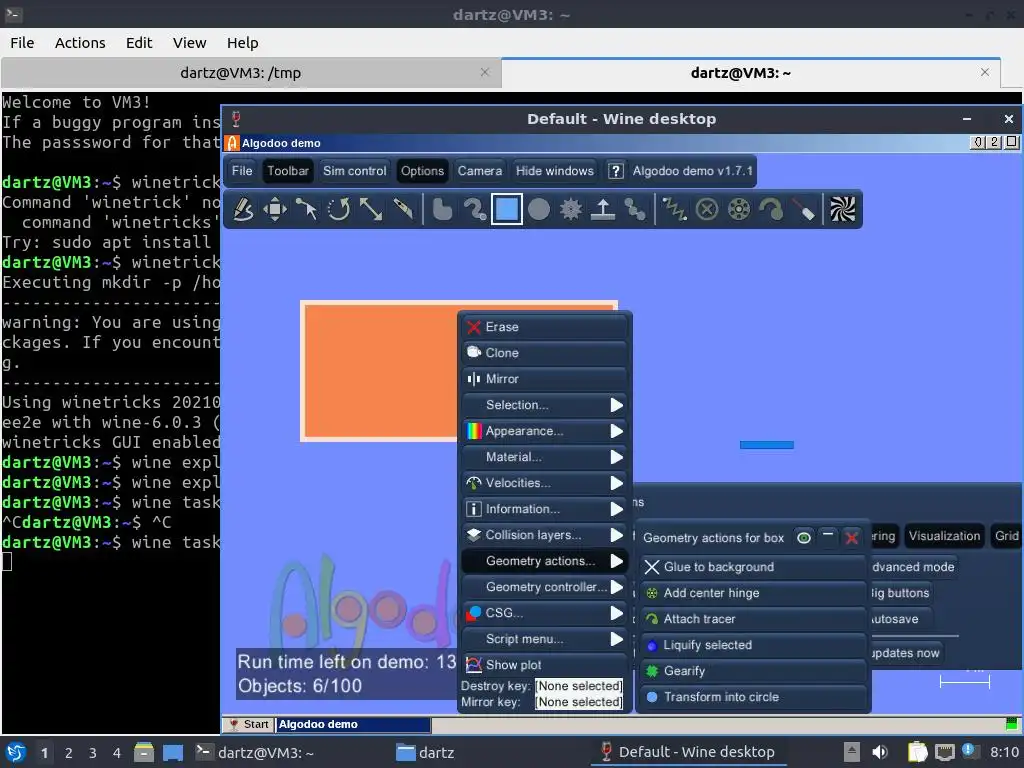This screenshot has height=768, width=1024.
Task: Select the small blue rectangle object in scene
Action: click(x=767, y=445)
